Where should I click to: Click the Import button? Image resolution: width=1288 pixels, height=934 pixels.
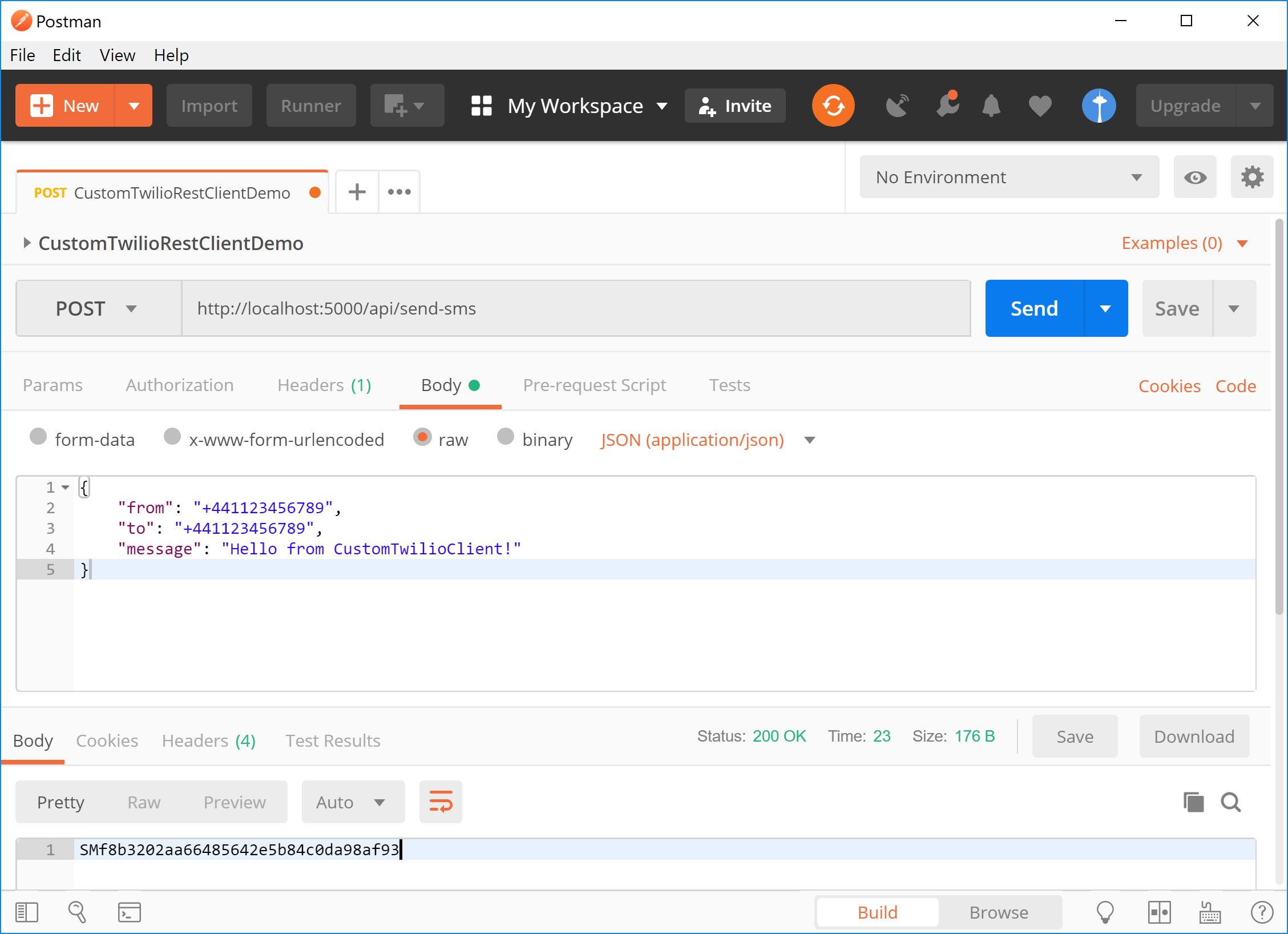coord(209,106)
